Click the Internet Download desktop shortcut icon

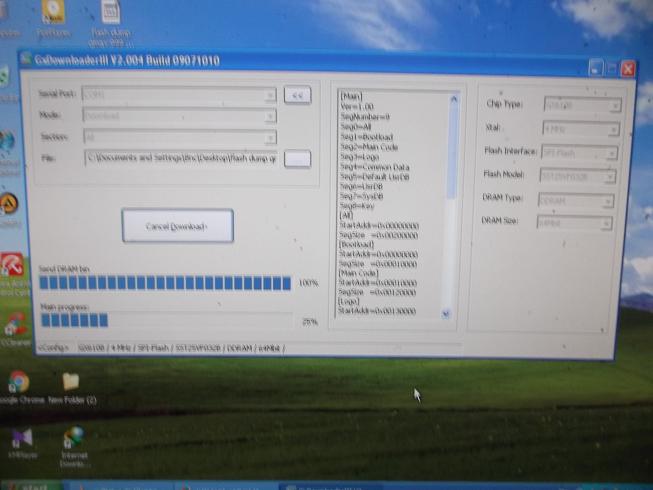click(x=73, y=440)
